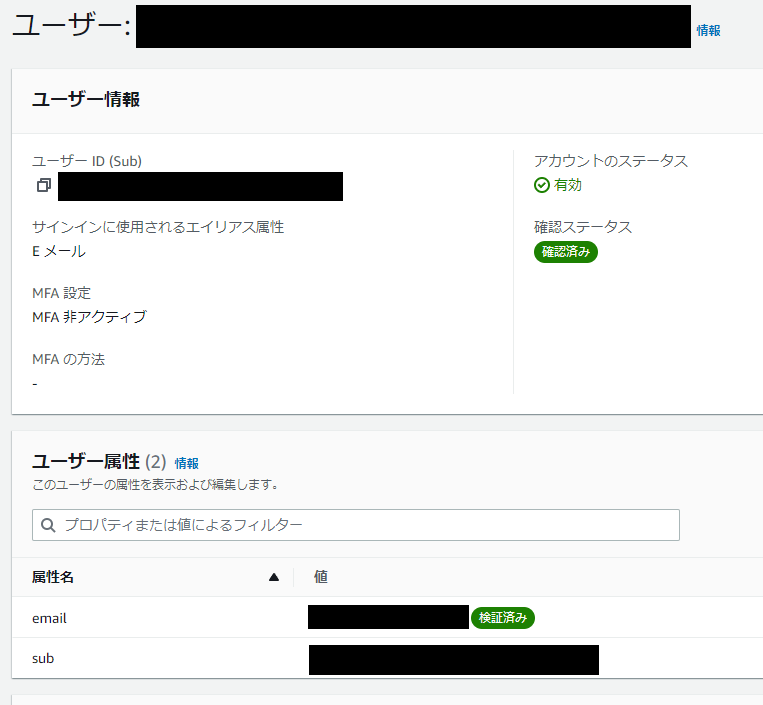This screenshot has height=705, width=763.
Task: Select the email attribute row name
Action: 49,618
